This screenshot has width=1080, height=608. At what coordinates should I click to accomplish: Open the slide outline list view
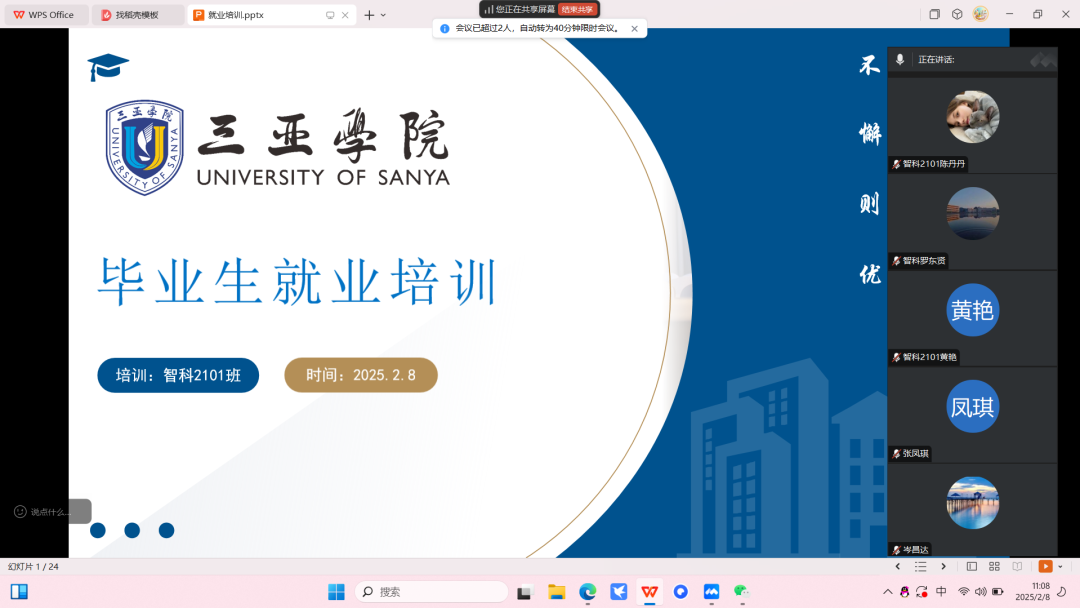pos(920,566)
